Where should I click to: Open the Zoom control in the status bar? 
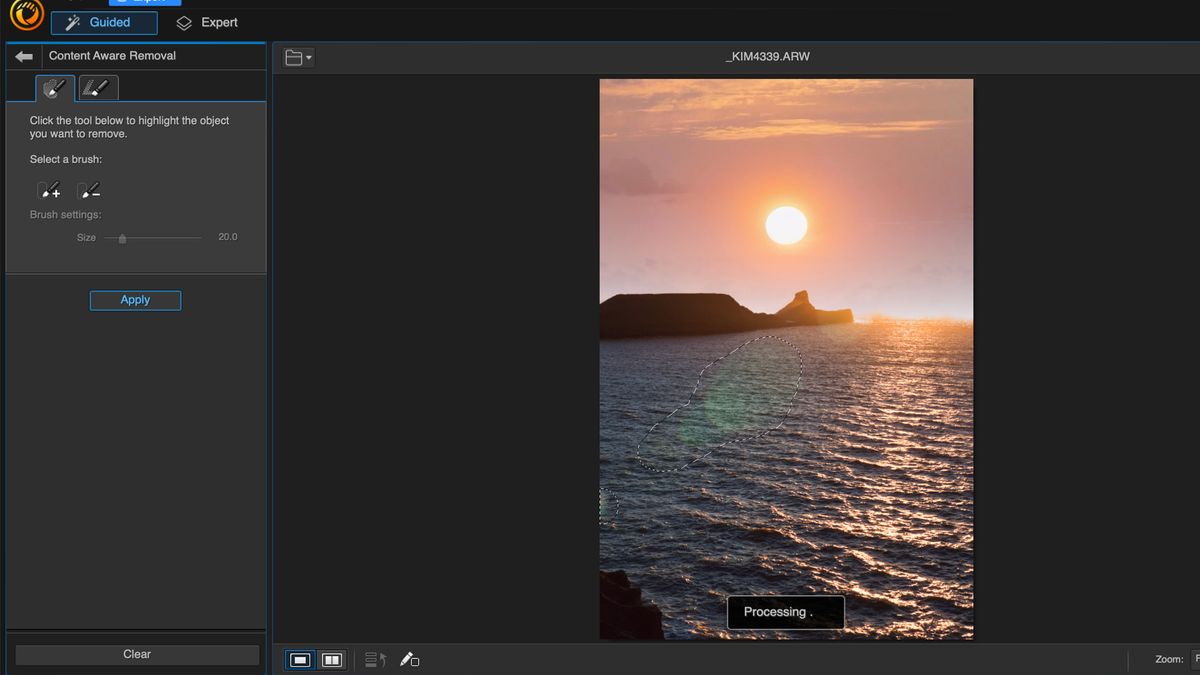point(1169,659)
